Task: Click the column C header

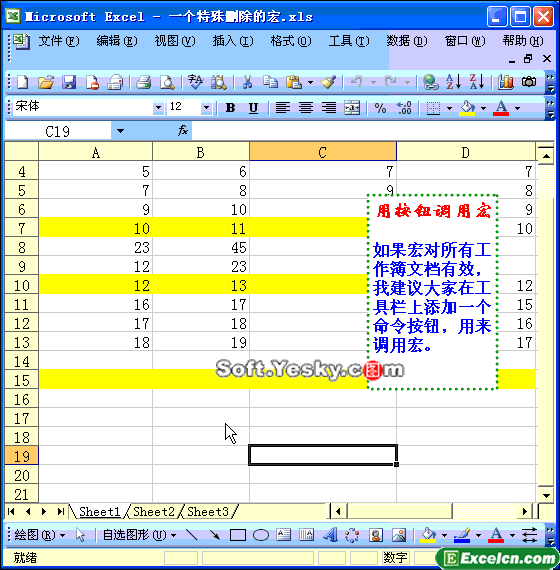Action: 323,152
